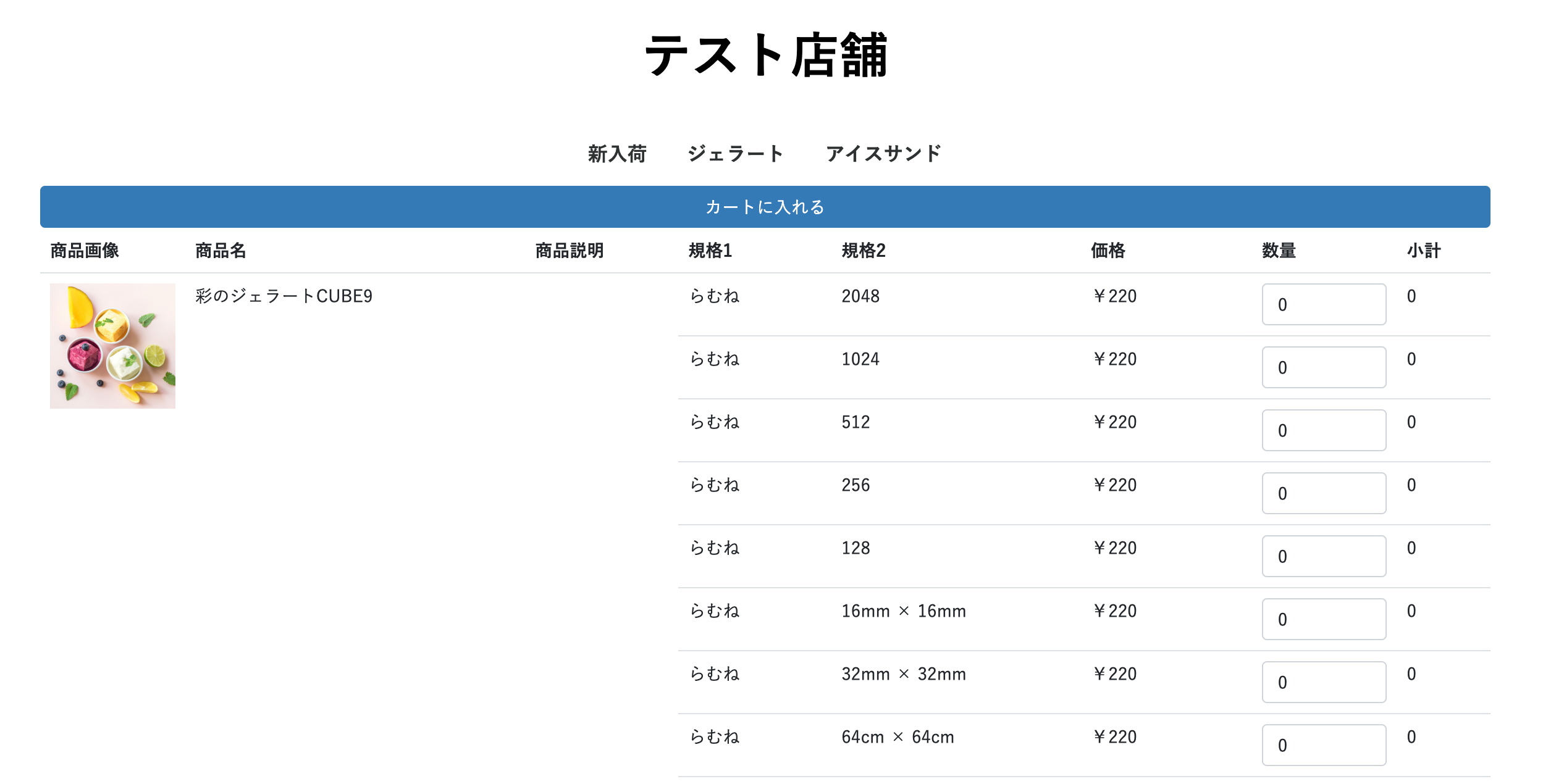The width and height of the screenshot is (1564, 784).
Task: Focus quantity field for 32mm × 32mm
Action: click(x=1324, y=682)
